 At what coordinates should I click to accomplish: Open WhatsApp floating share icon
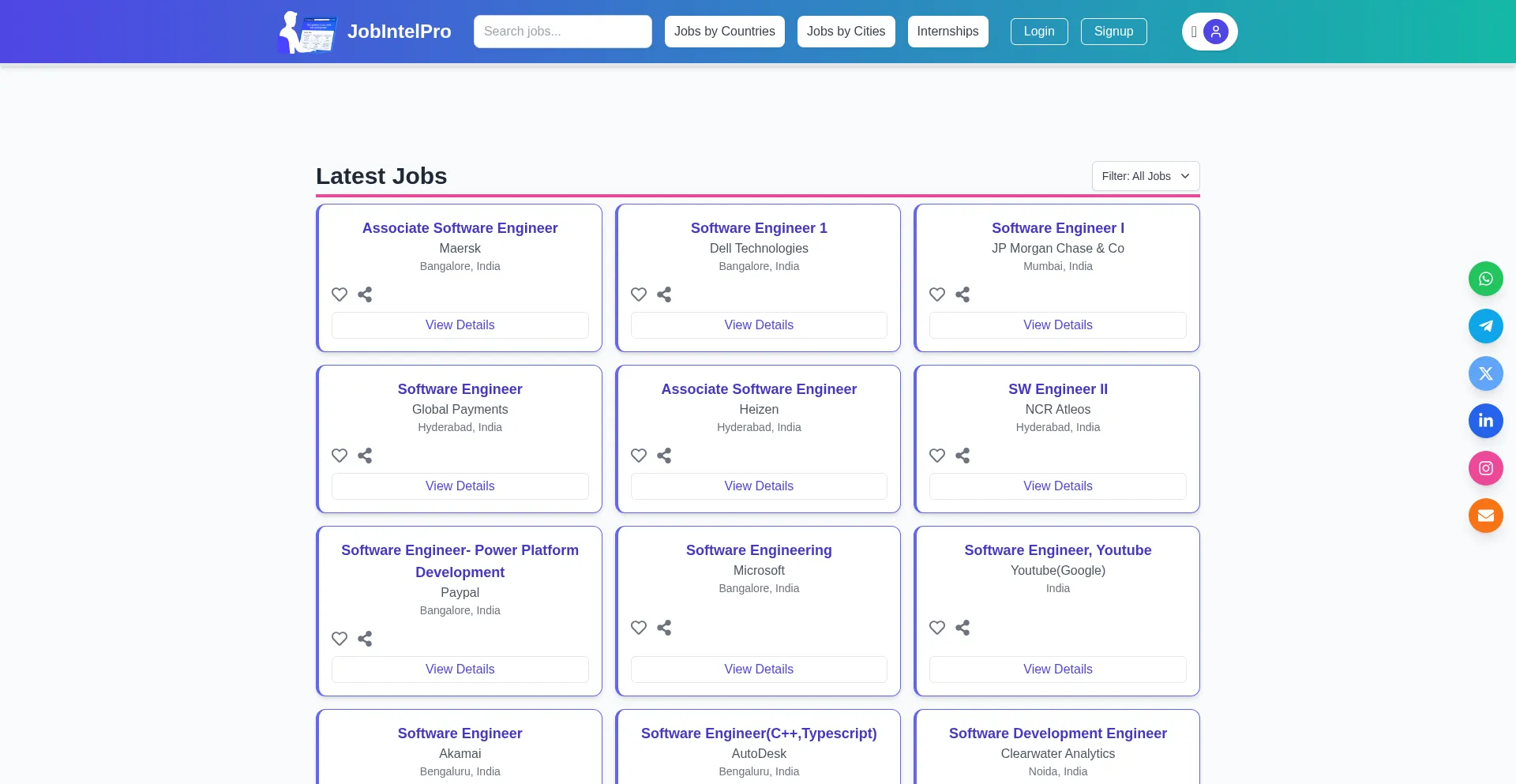click(1485, 279)
